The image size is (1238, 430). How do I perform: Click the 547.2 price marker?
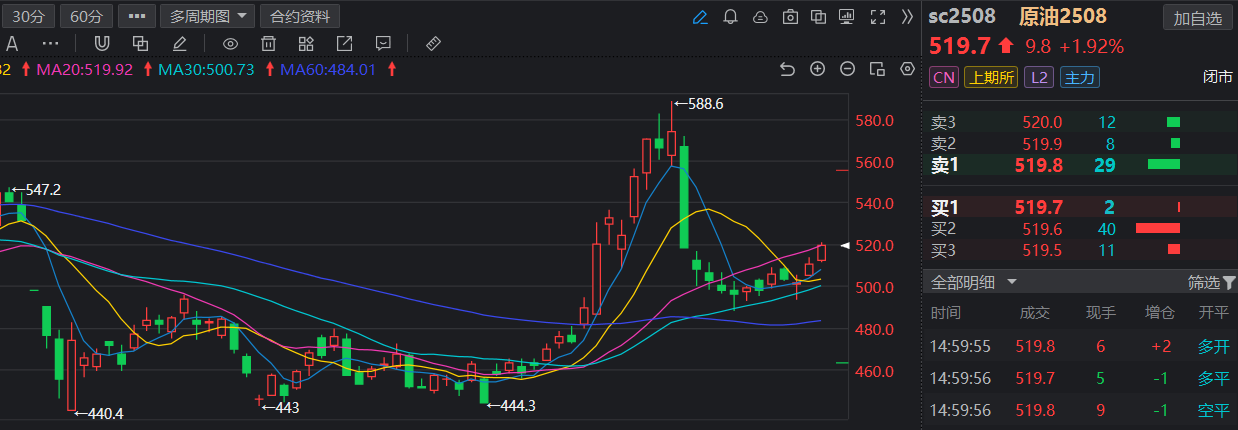tap(36, 189)
